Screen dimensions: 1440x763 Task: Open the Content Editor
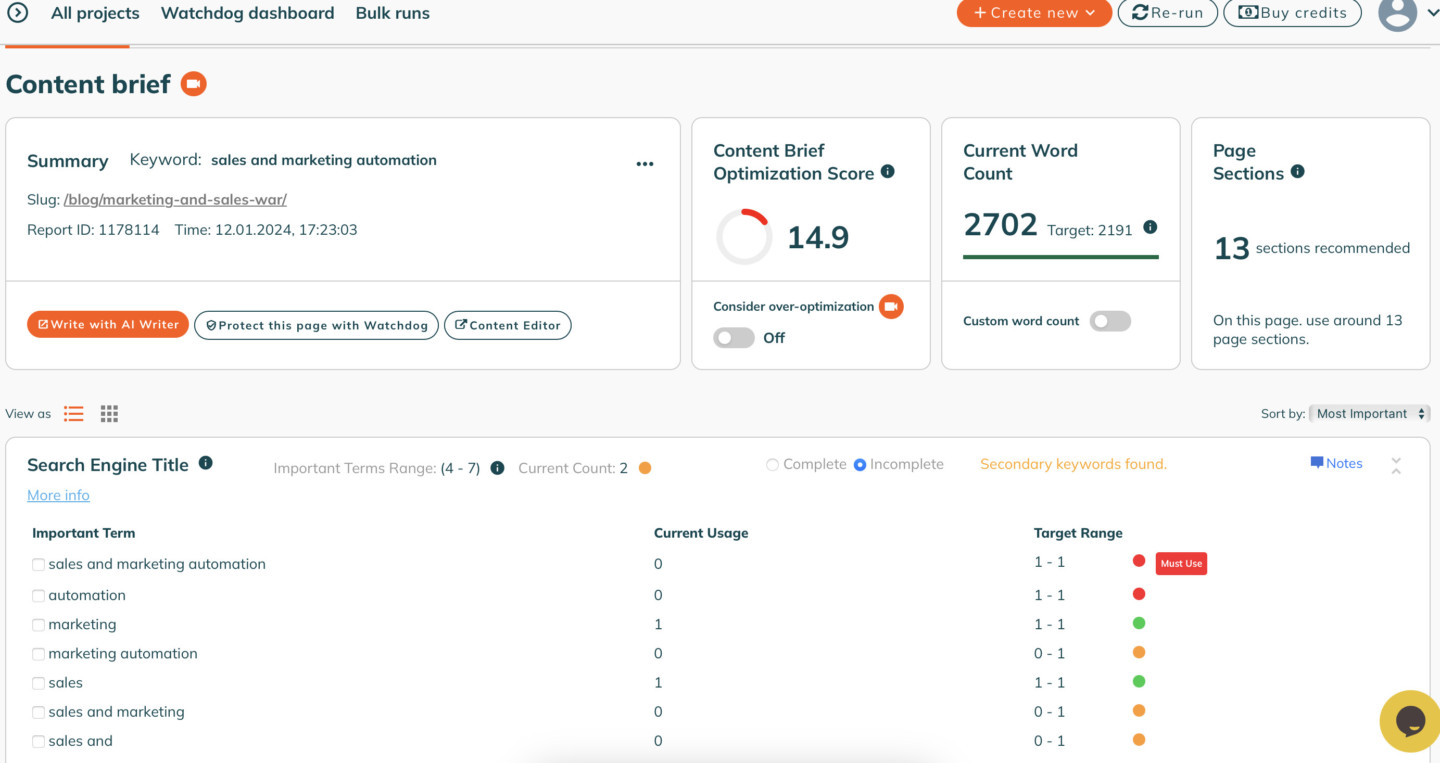507,325
